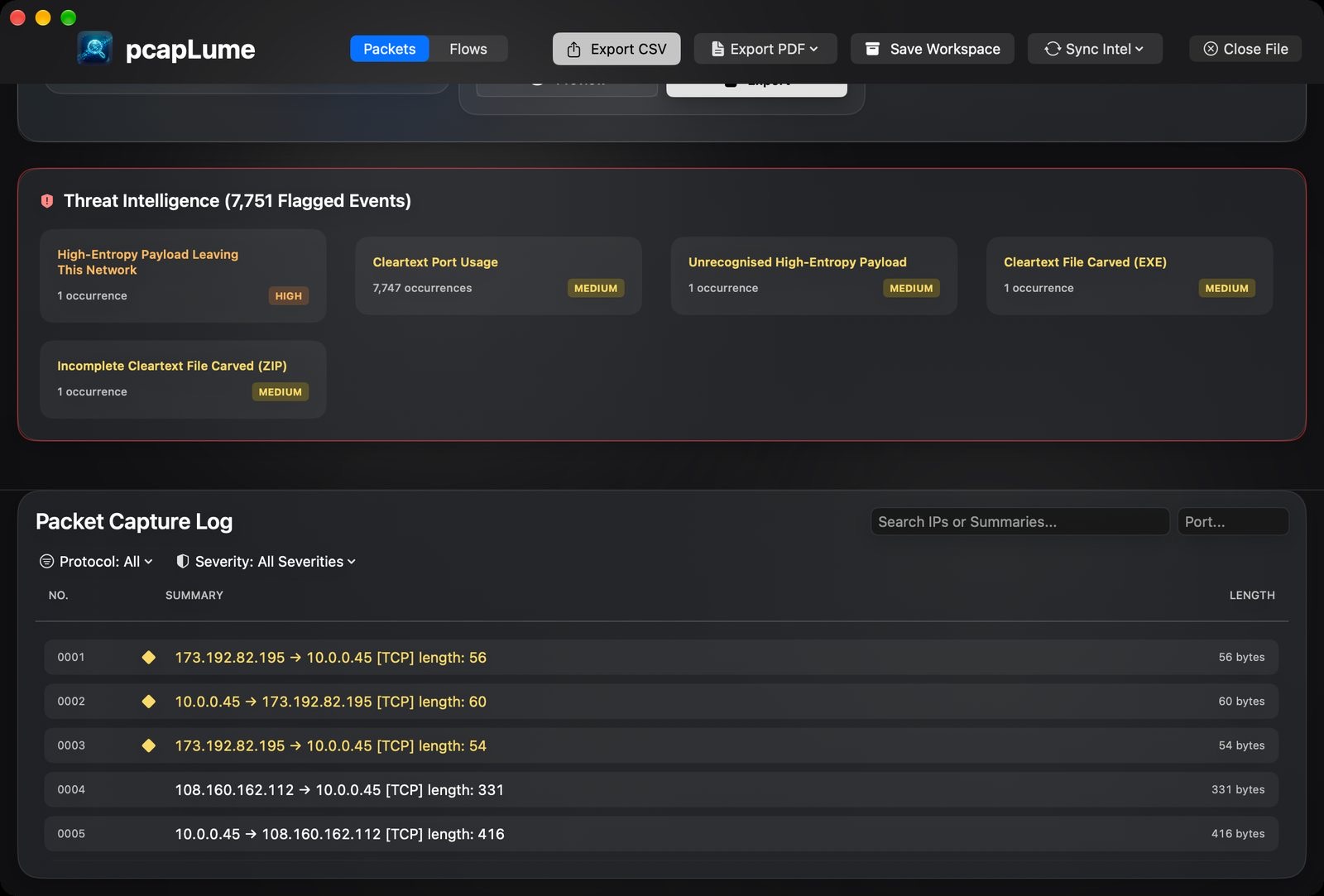Select the packet 0001 summary, length 56
Image resolution: width=1324 pixels, height=896 pixels.
[331, 658]
